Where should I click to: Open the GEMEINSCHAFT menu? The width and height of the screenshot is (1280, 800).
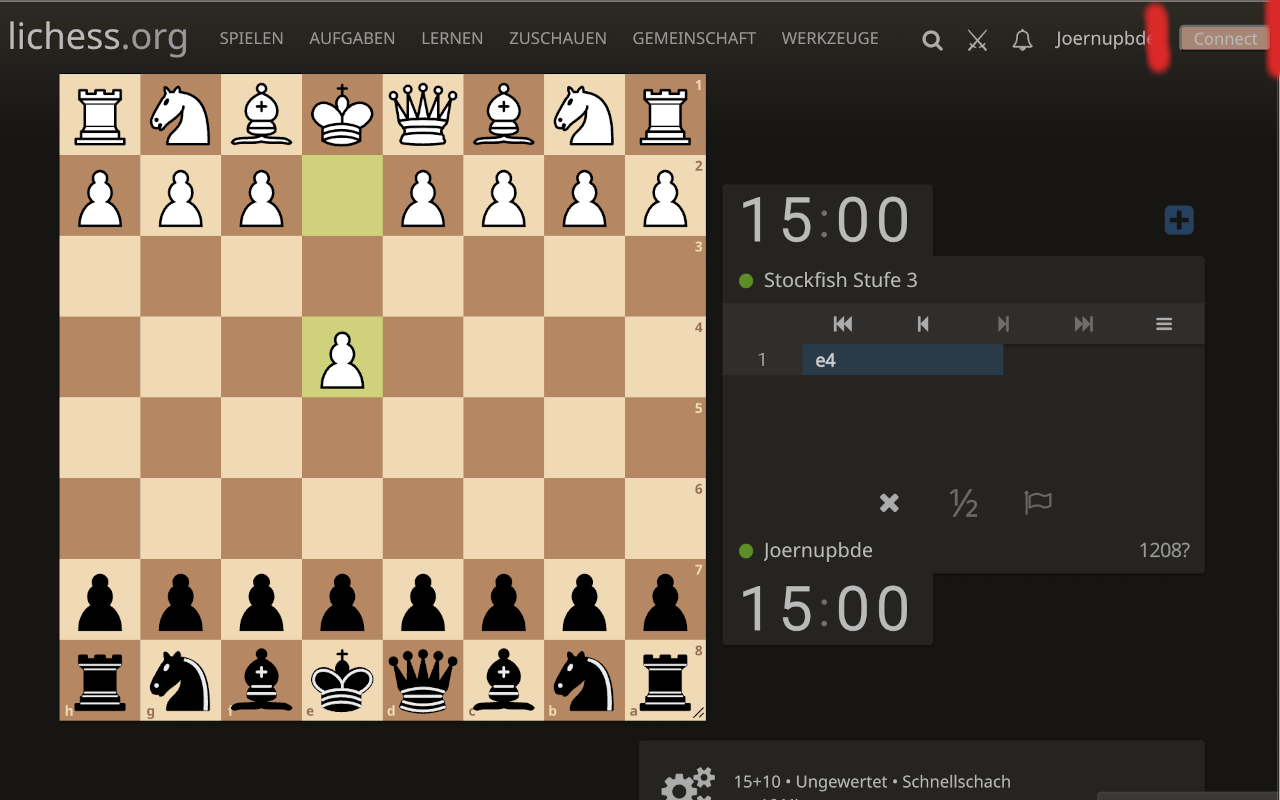[694, 38]
